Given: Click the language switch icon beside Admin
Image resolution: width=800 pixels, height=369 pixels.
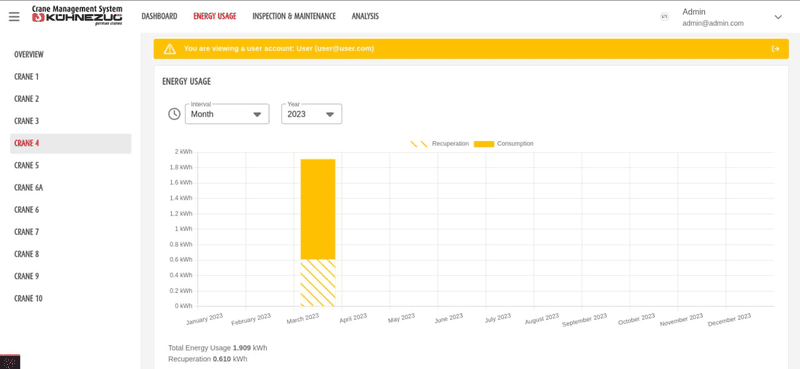Looking at the screenshot, I should click(664, 17).
